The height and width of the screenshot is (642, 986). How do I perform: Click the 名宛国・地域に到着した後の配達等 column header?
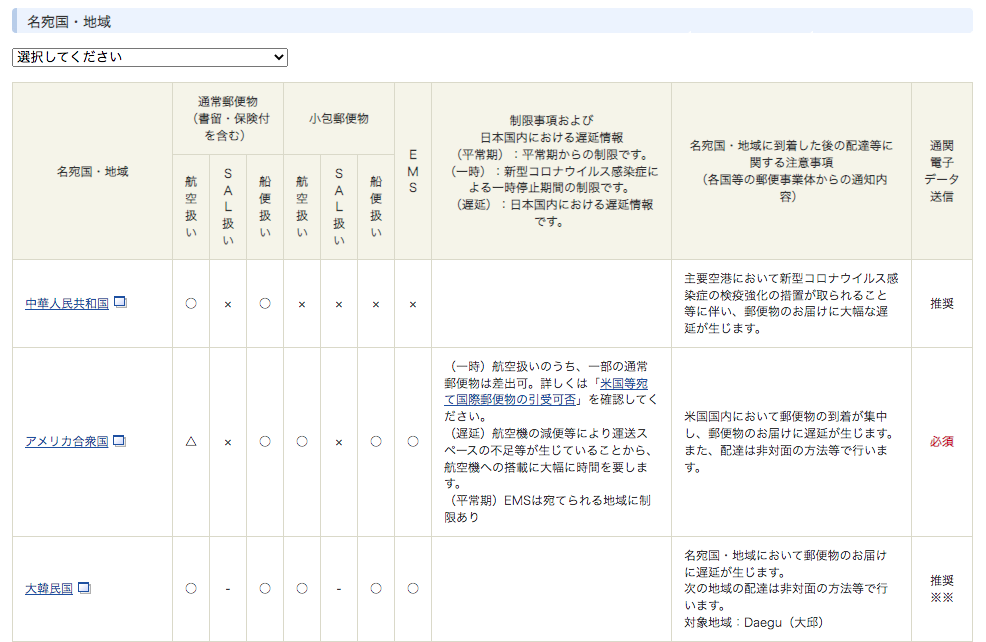791,171
